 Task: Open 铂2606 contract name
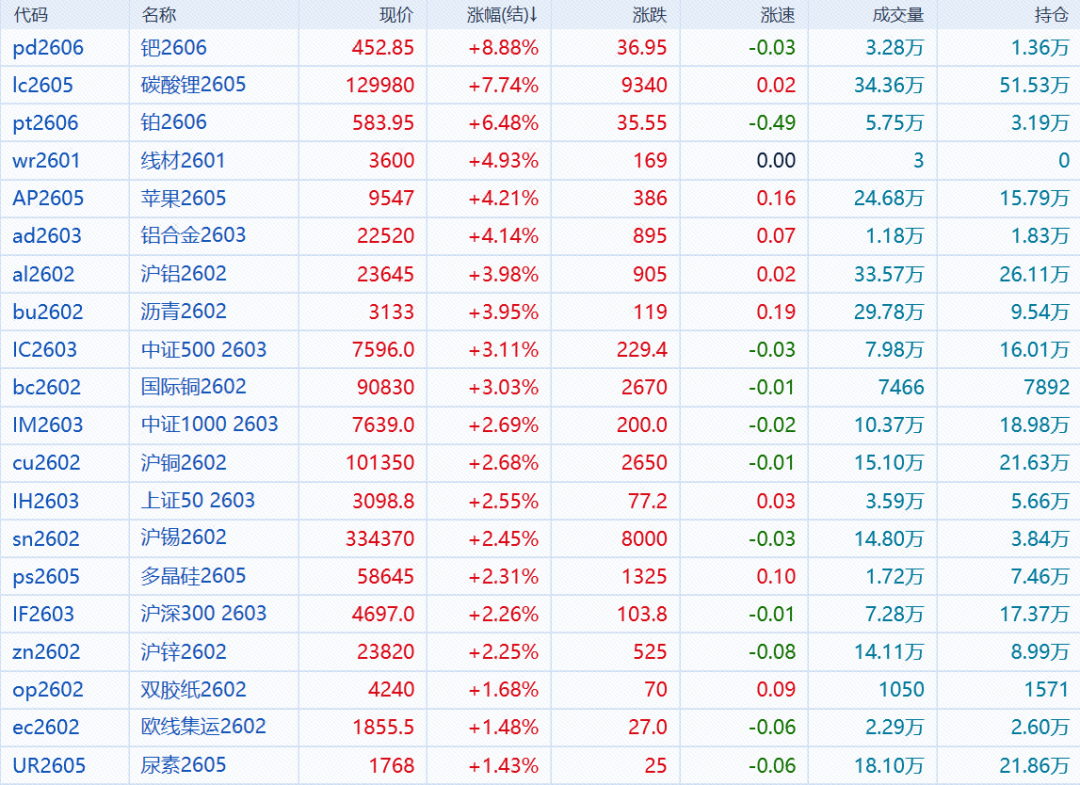174,123
